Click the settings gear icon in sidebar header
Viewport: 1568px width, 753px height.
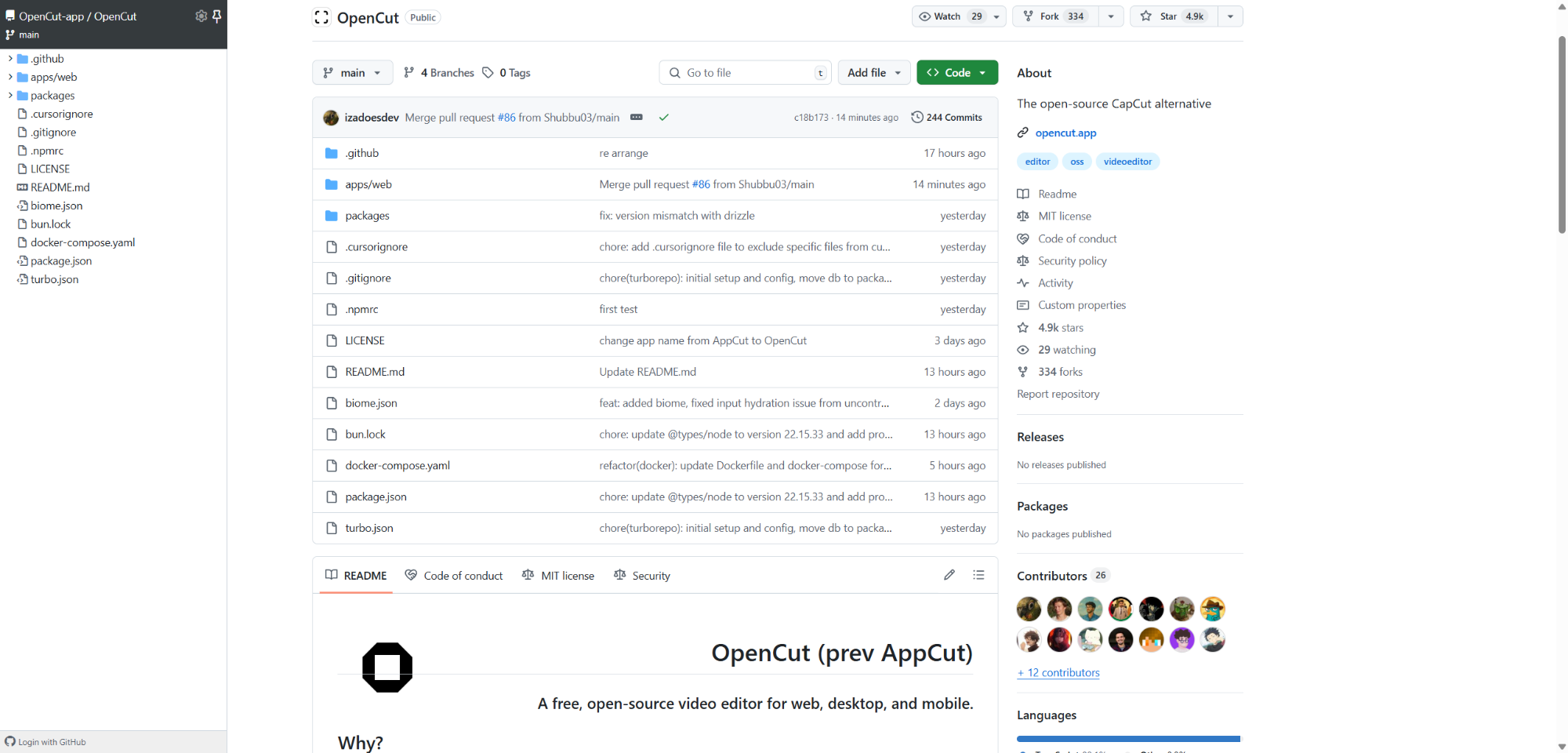click(x=201, y=16)
